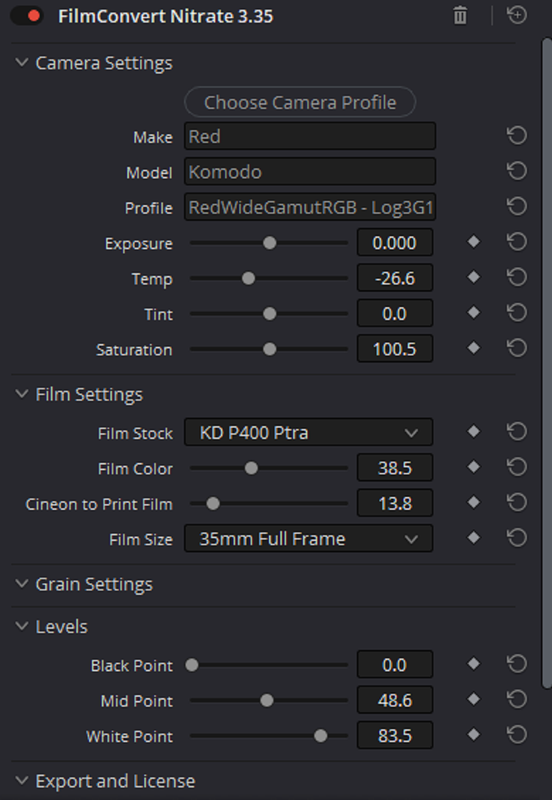This screenshot has width=552, height=800.
Task: Click the Tint value field 0.0
Action: [x=395, y=313]
